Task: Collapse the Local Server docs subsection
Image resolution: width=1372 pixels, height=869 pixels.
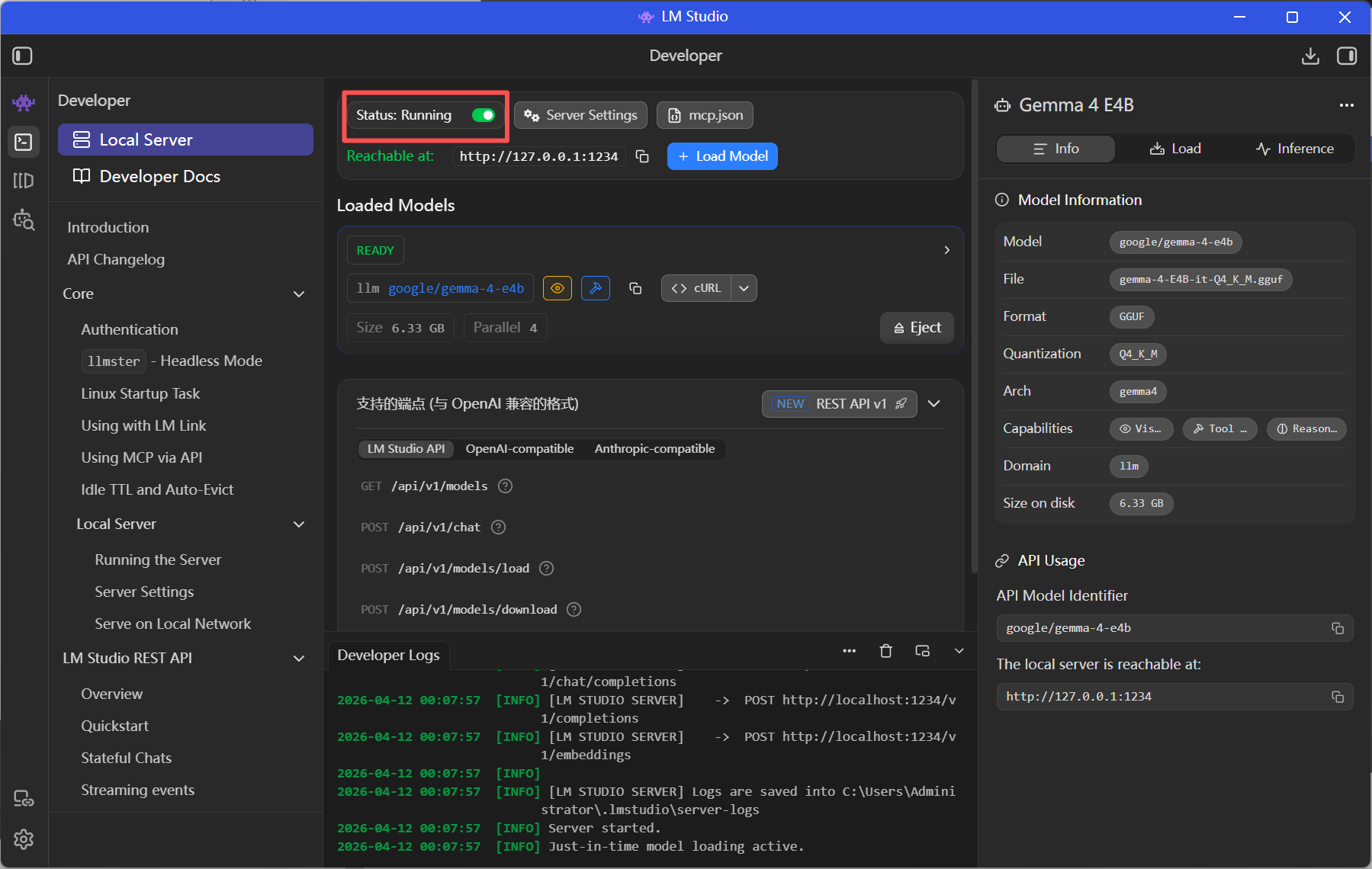Action: coord(299,524)
